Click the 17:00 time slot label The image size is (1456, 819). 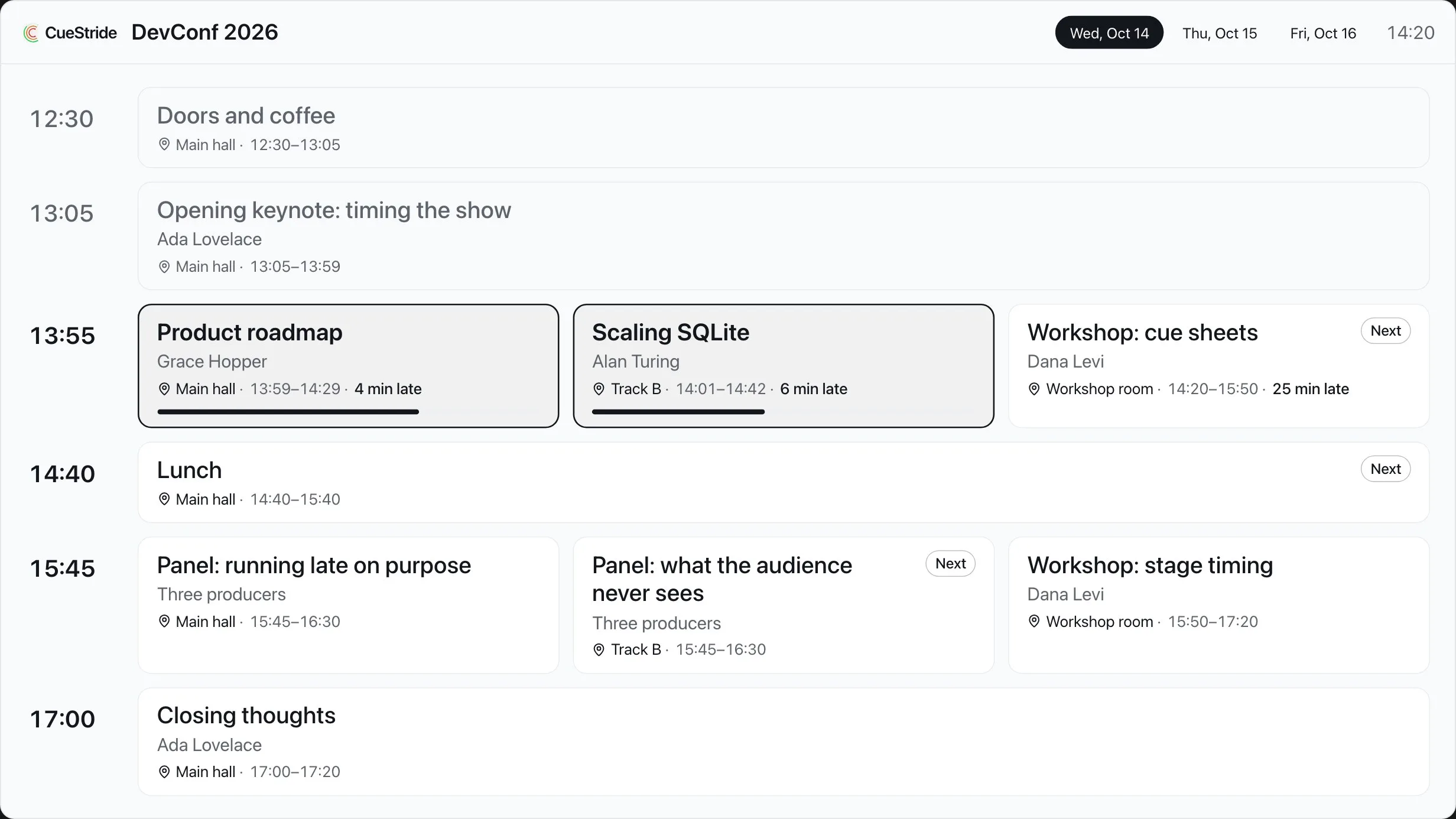(63, 720)
